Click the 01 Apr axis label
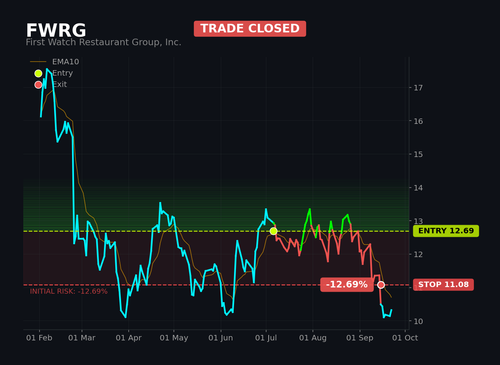Screen dimensions: 500x365 click(x=129, y=338)
